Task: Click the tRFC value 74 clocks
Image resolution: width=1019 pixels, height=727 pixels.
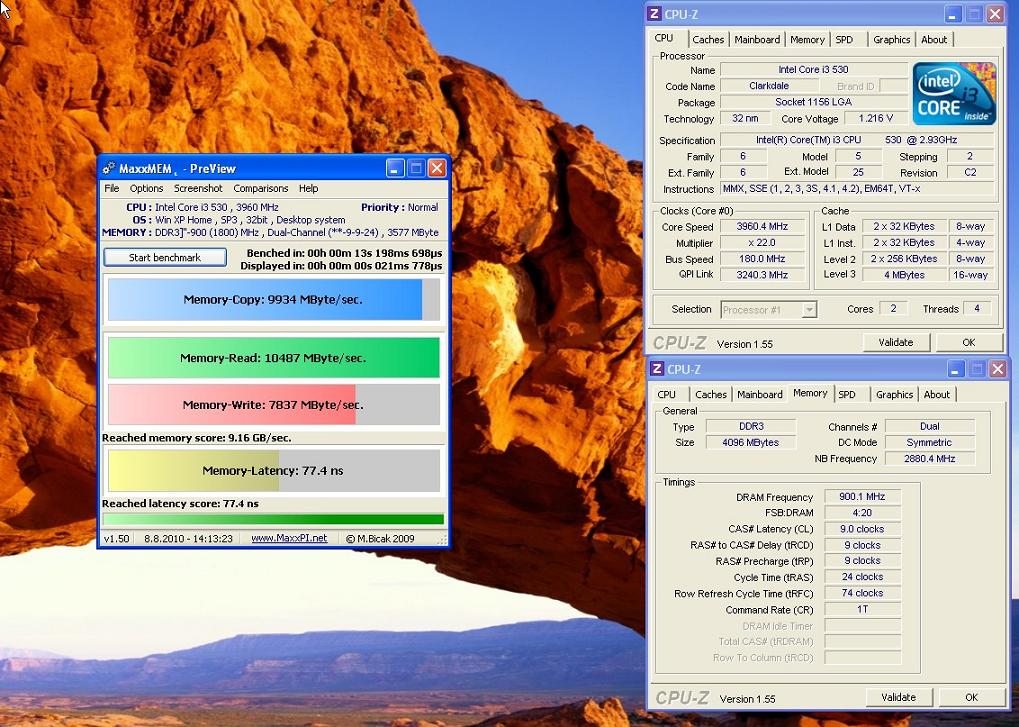Action: point(862,593)
